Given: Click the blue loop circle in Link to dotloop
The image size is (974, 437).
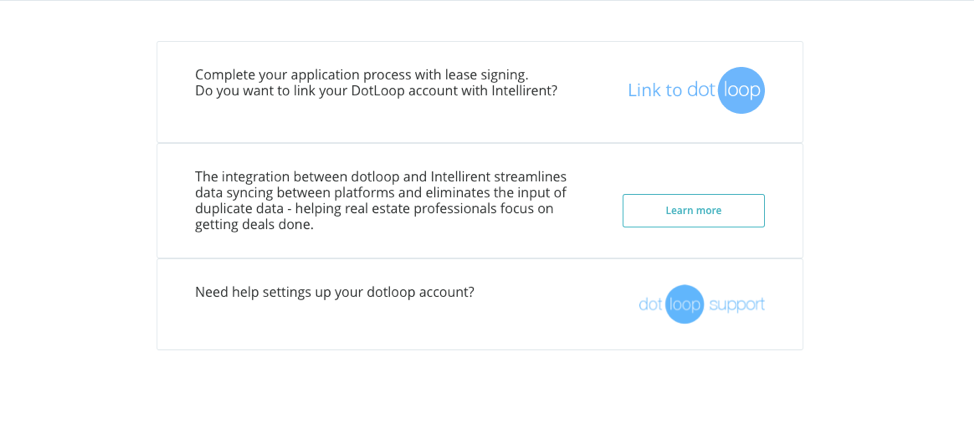Looking at the screenshot, I should tap(741, 90).
